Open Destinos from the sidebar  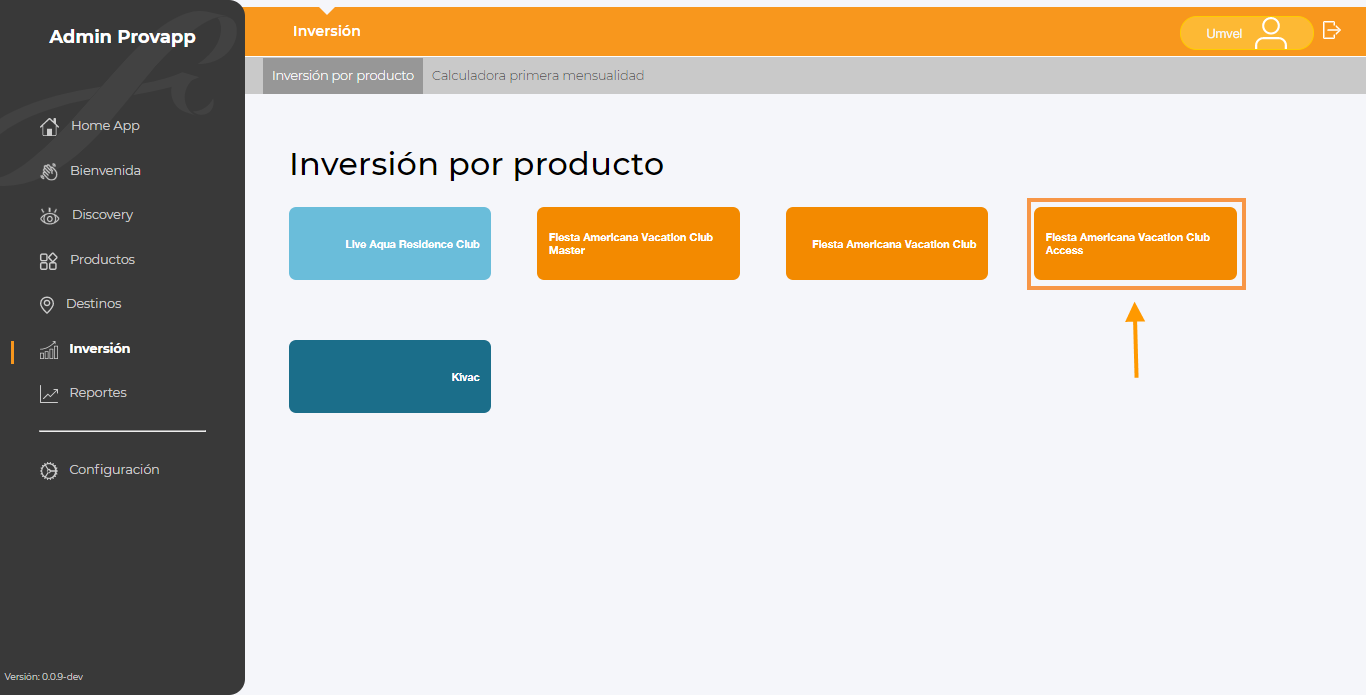pyautogui.click(x=93, y=304)
